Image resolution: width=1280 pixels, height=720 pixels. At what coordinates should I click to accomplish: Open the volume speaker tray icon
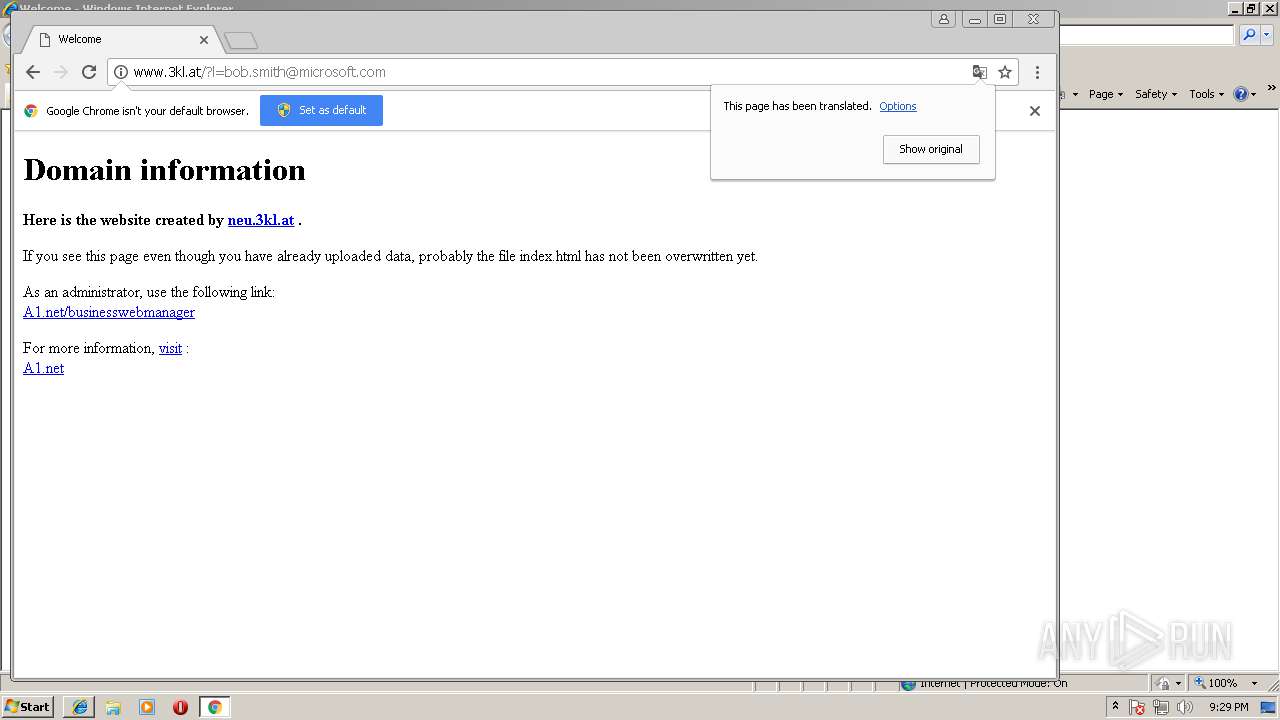(1185, 707)
